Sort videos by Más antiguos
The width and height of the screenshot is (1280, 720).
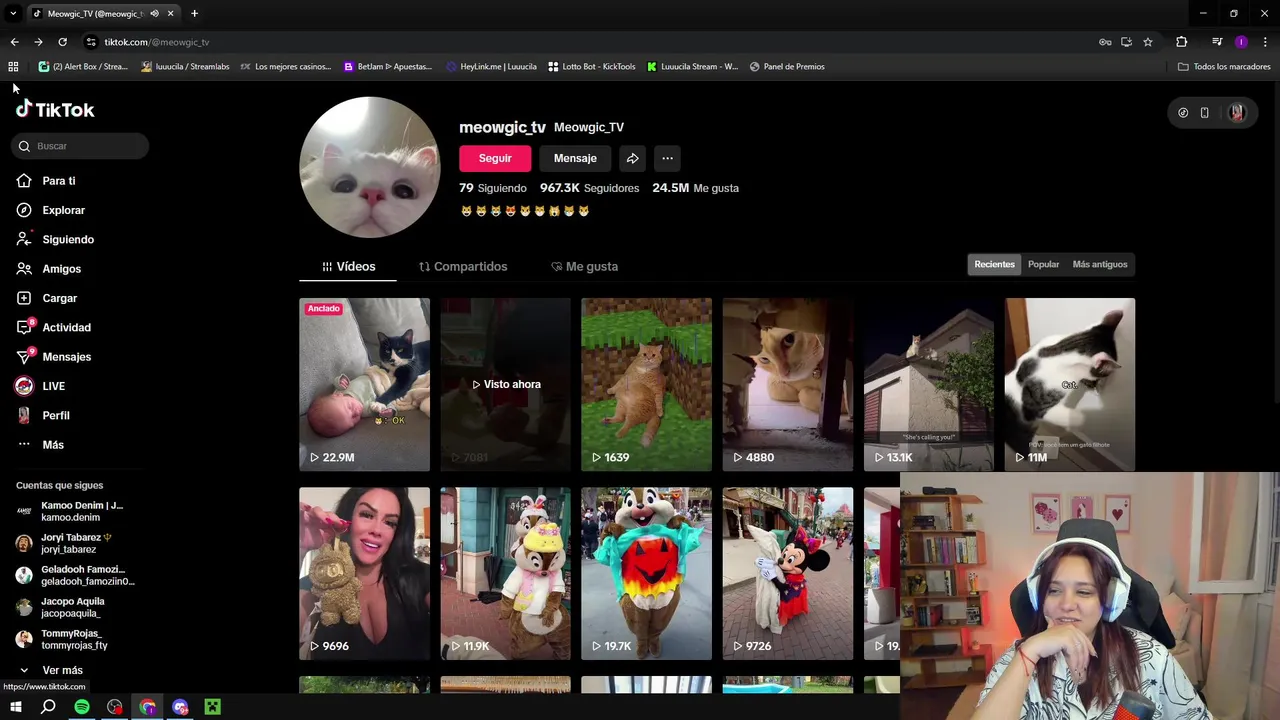[x=1100, y=264]
